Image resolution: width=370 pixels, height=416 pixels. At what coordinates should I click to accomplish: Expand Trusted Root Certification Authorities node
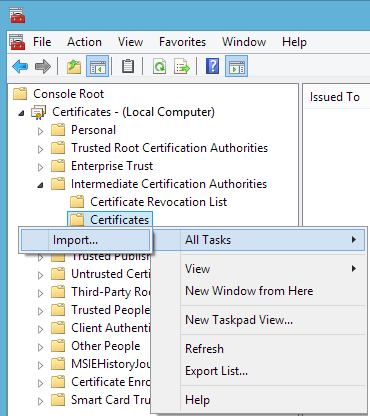point(41,149)
